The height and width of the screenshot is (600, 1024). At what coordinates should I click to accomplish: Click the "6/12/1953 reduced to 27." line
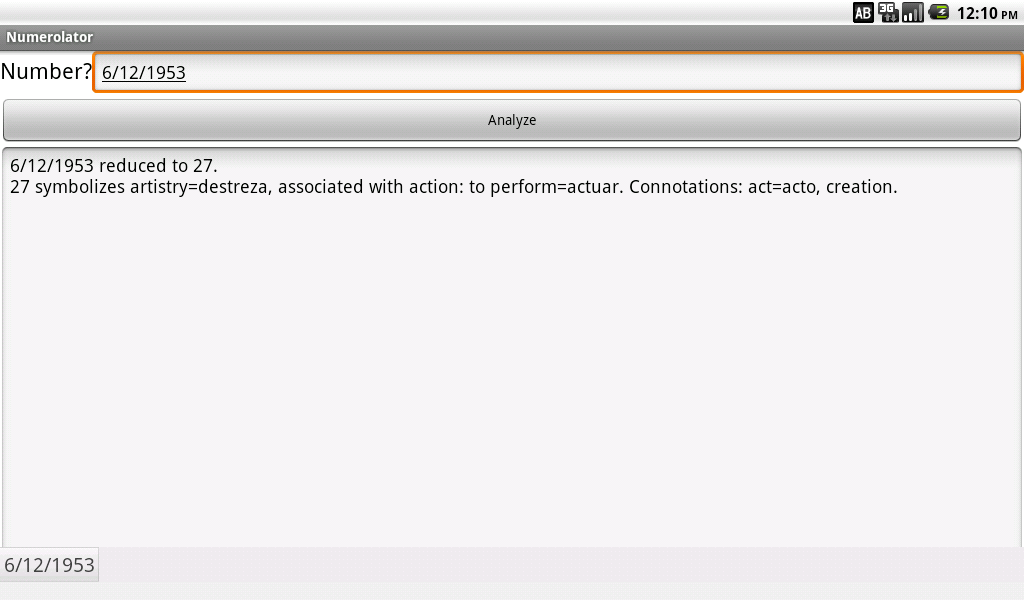(x=114, y=166)
